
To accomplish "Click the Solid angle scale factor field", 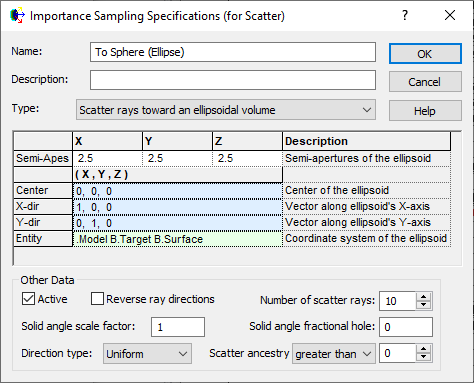I will coord(178,327).
